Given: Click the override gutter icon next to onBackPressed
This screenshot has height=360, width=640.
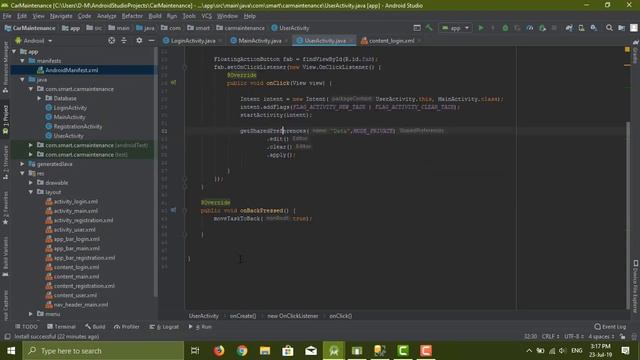Looking at the screenshot, I should coord(173,210).
